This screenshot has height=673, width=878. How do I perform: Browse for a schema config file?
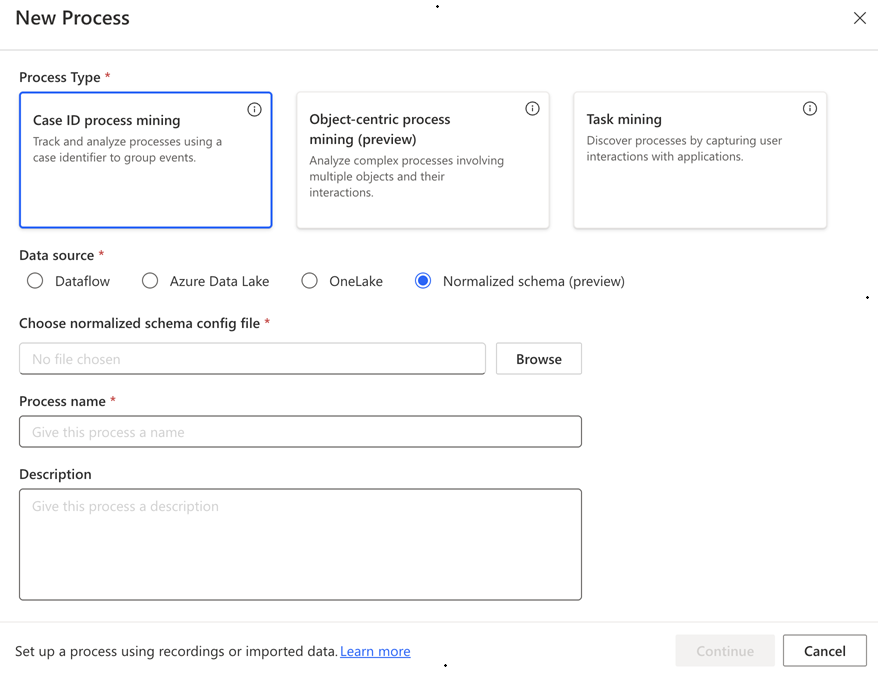539,359
